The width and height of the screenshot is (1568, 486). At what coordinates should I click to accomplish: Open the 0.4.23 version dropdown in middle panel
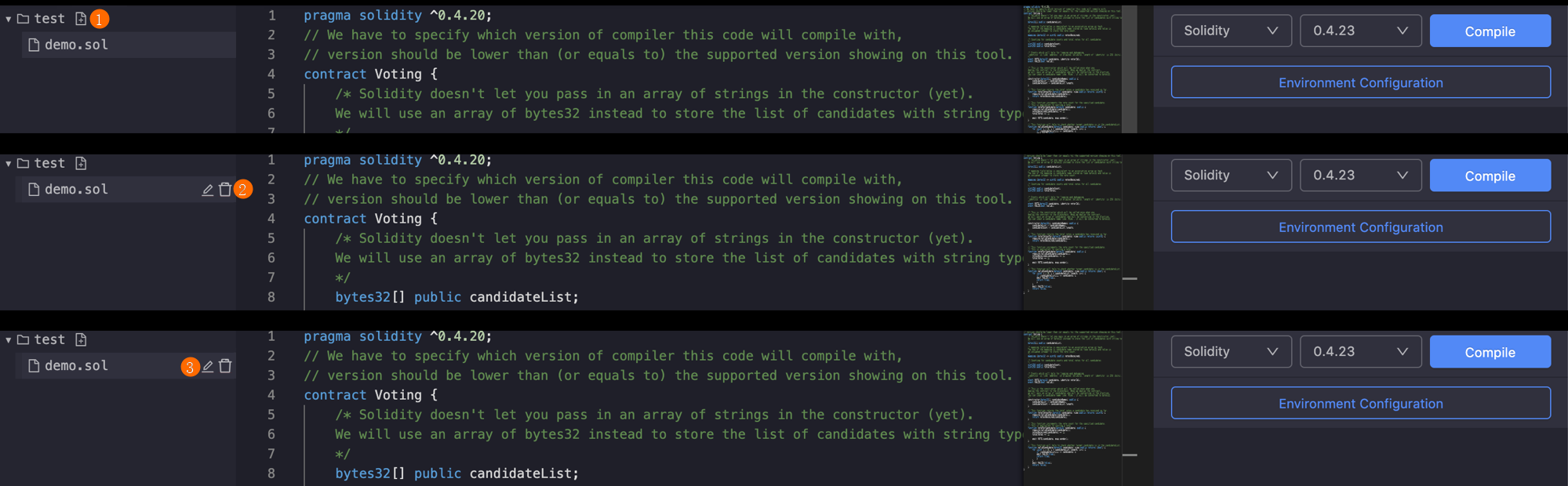click(1361, 176)
